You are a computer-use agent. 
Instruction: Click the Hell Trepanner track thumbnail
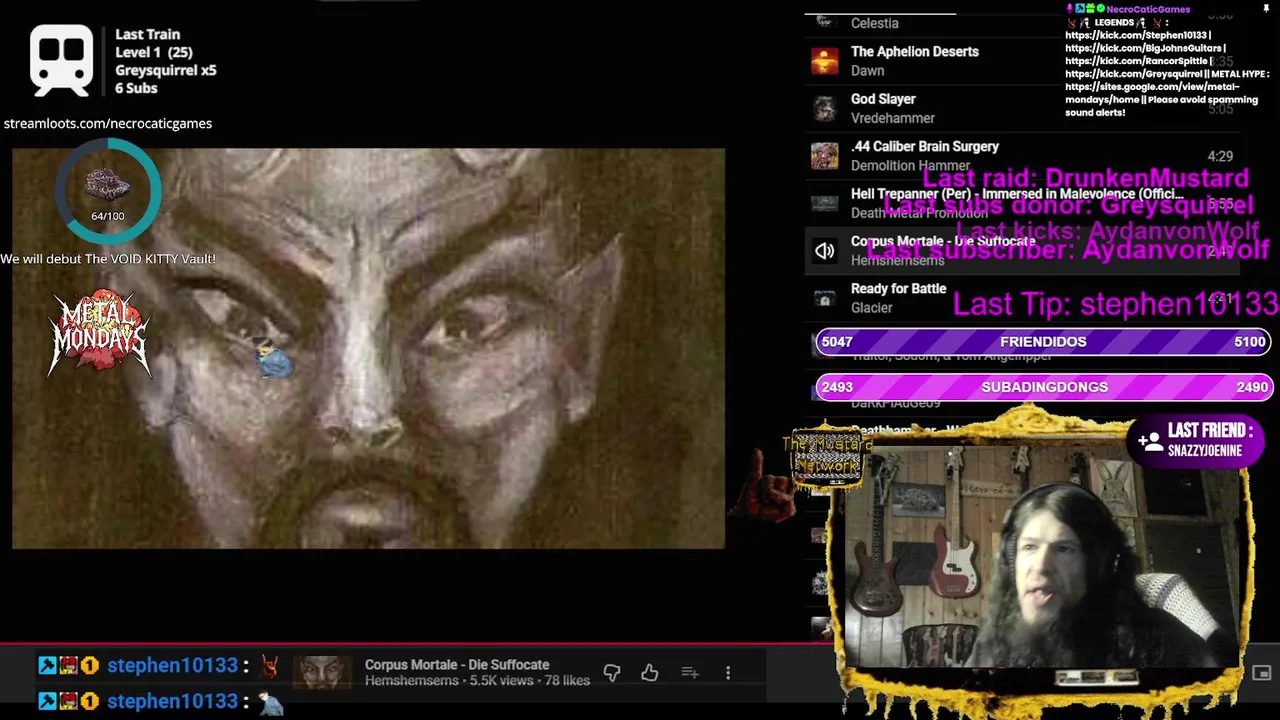(824, 204)
